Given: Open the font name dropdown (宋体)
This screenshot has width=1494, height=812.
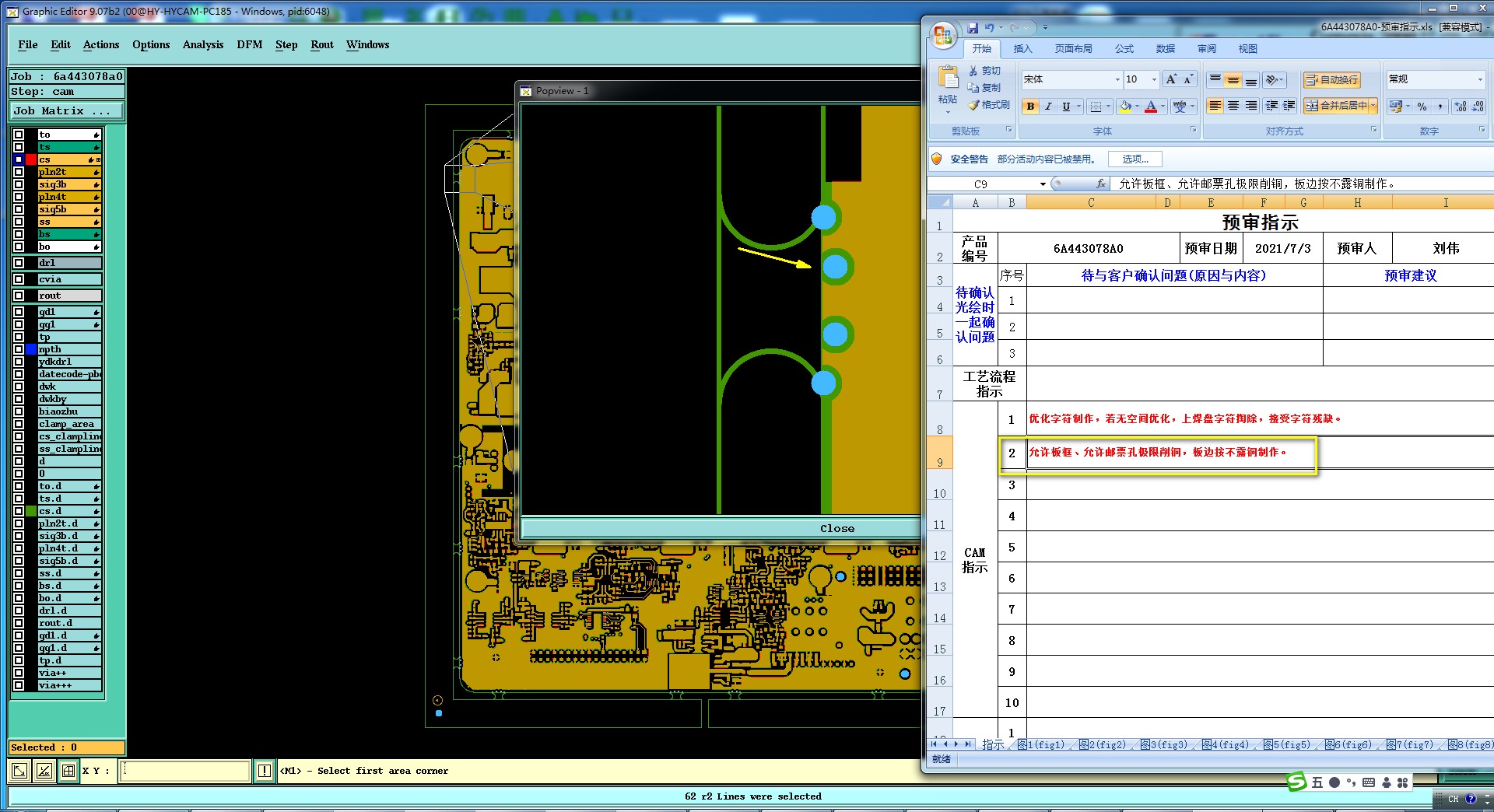Looking at the screenshot, I should (1117, 79).
